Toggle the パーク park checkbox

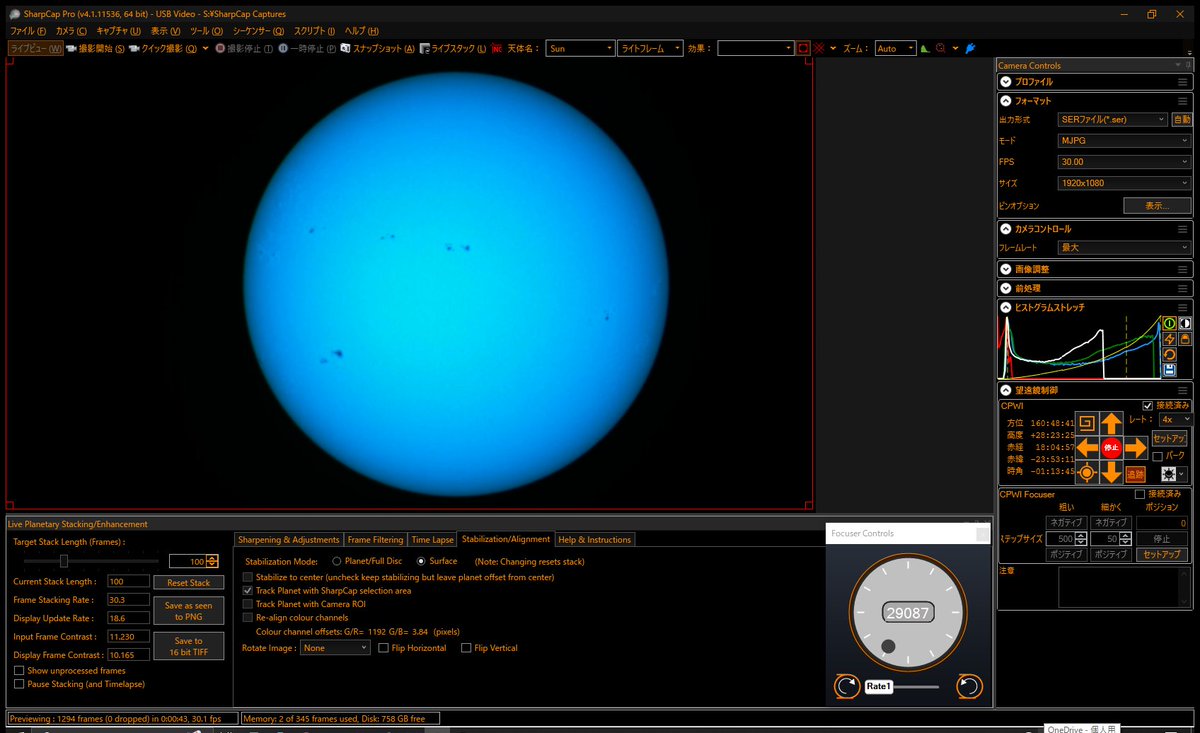[x=1157, y=456]
